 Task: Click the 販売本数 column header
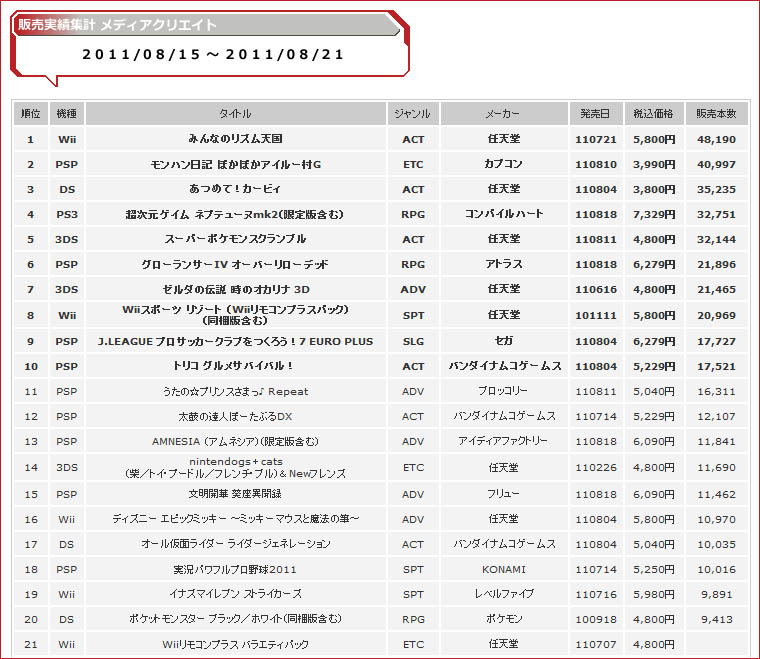(x=716, y=113)
